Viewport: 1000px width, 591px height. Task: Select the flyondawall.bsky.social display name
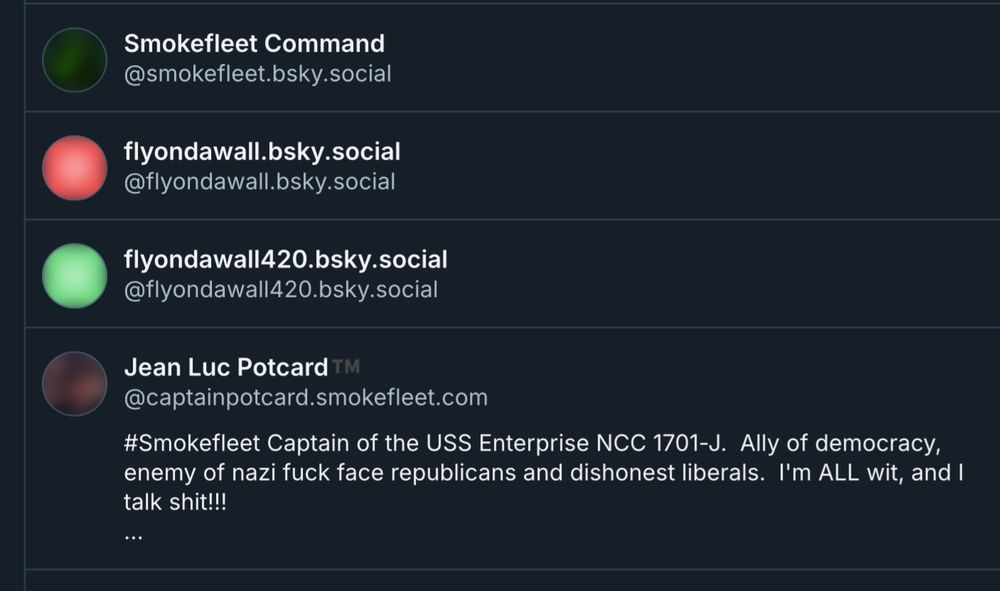click(261, 151)
